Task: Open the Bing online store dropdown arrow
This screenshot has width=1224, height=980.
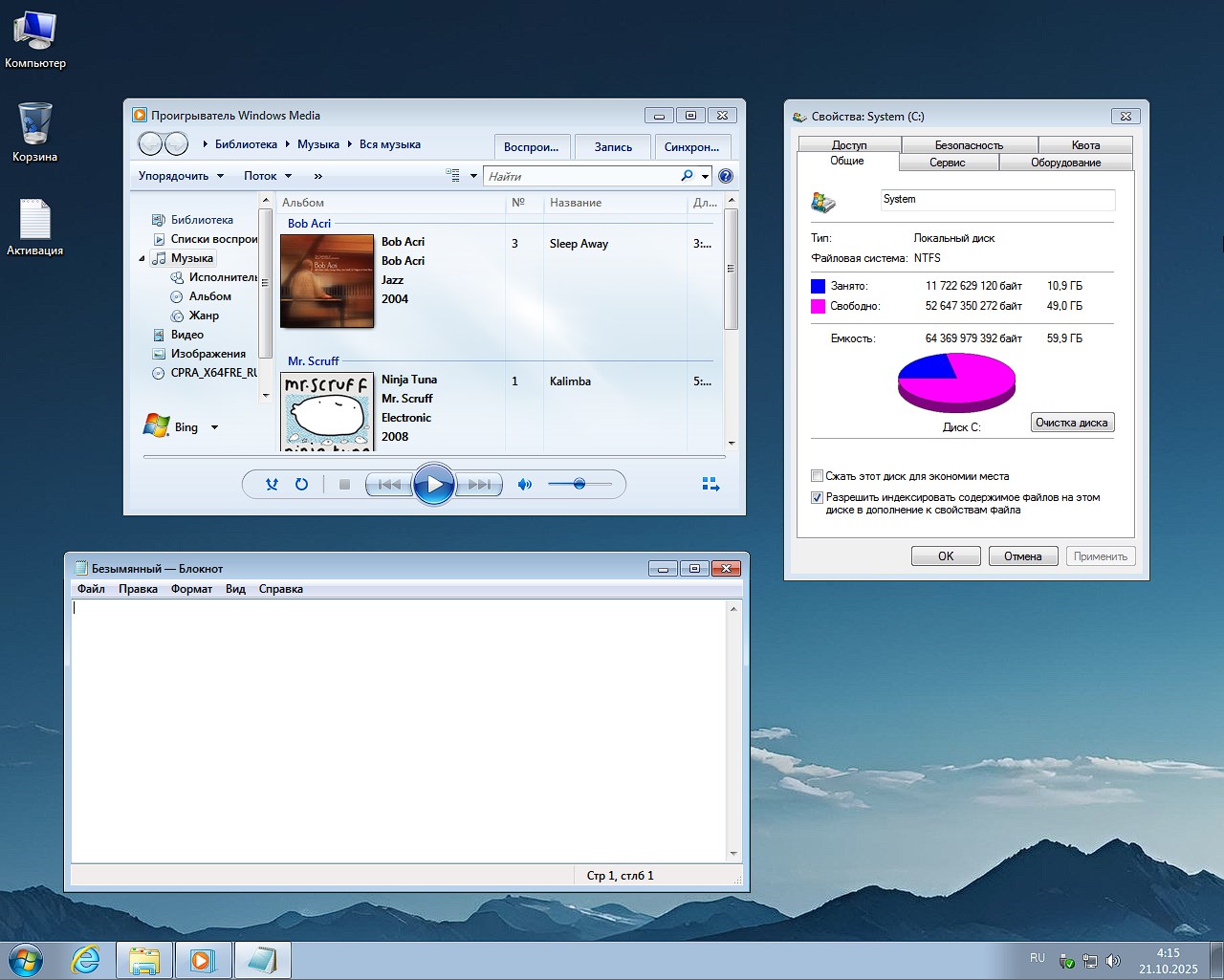Action: tap(214, 427)
